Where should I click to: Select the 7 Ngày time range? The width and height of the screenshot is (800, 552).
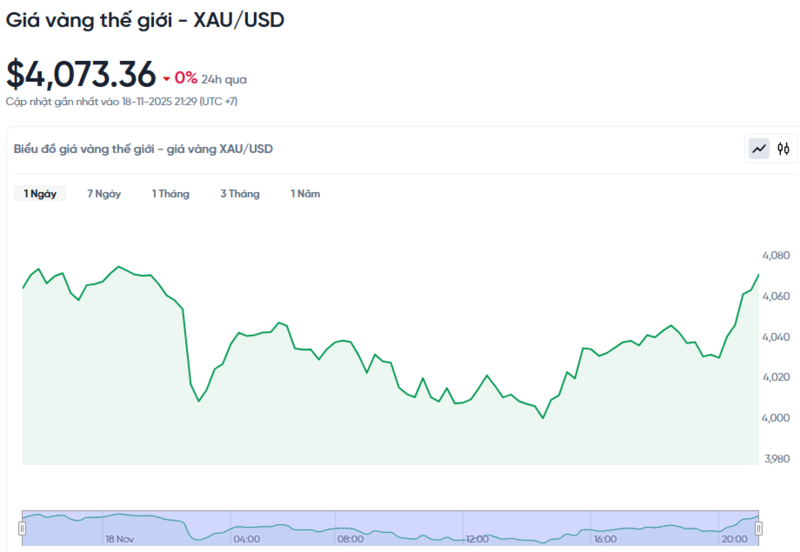click(x=104, y=194)
